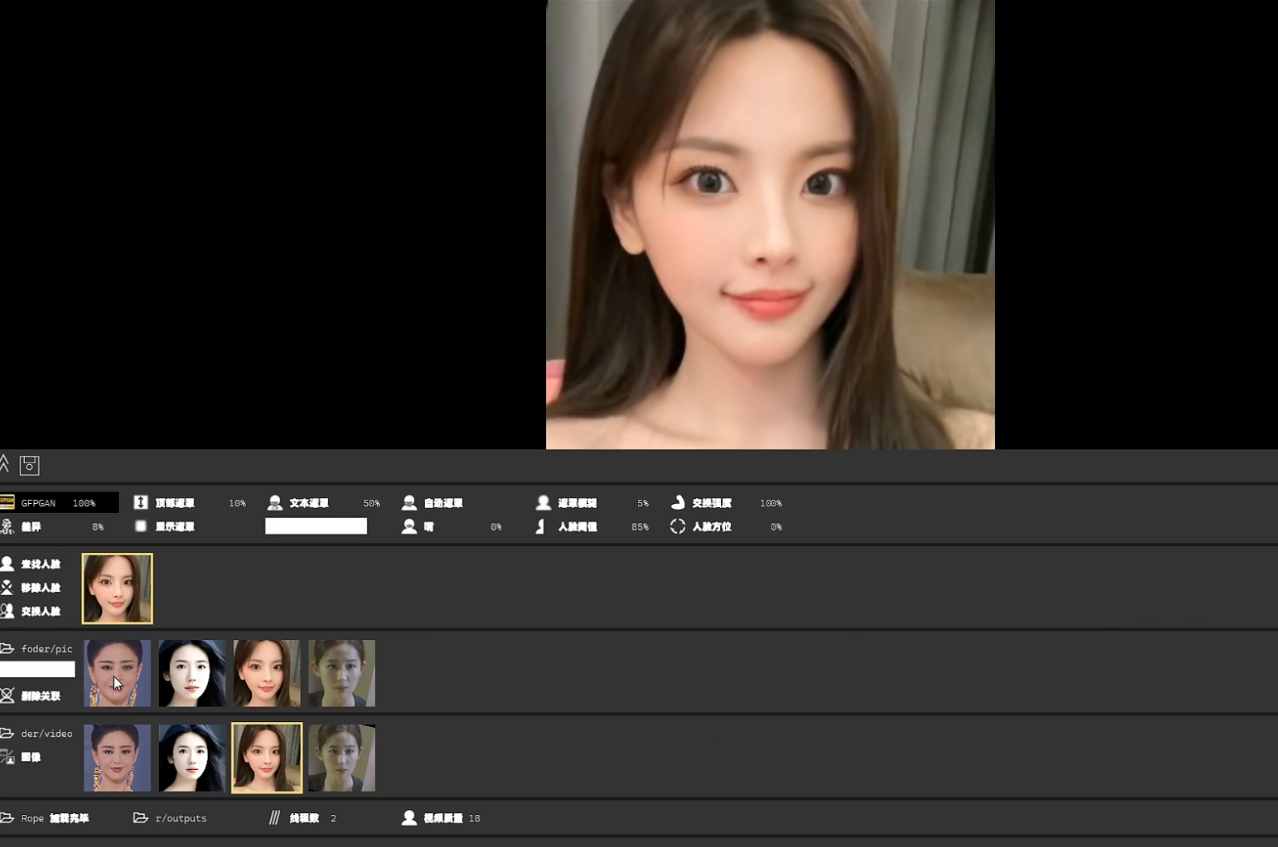This screenshot has height=847, width=1278.
Task: Open the der/video target folder
Action: point(8,733)
